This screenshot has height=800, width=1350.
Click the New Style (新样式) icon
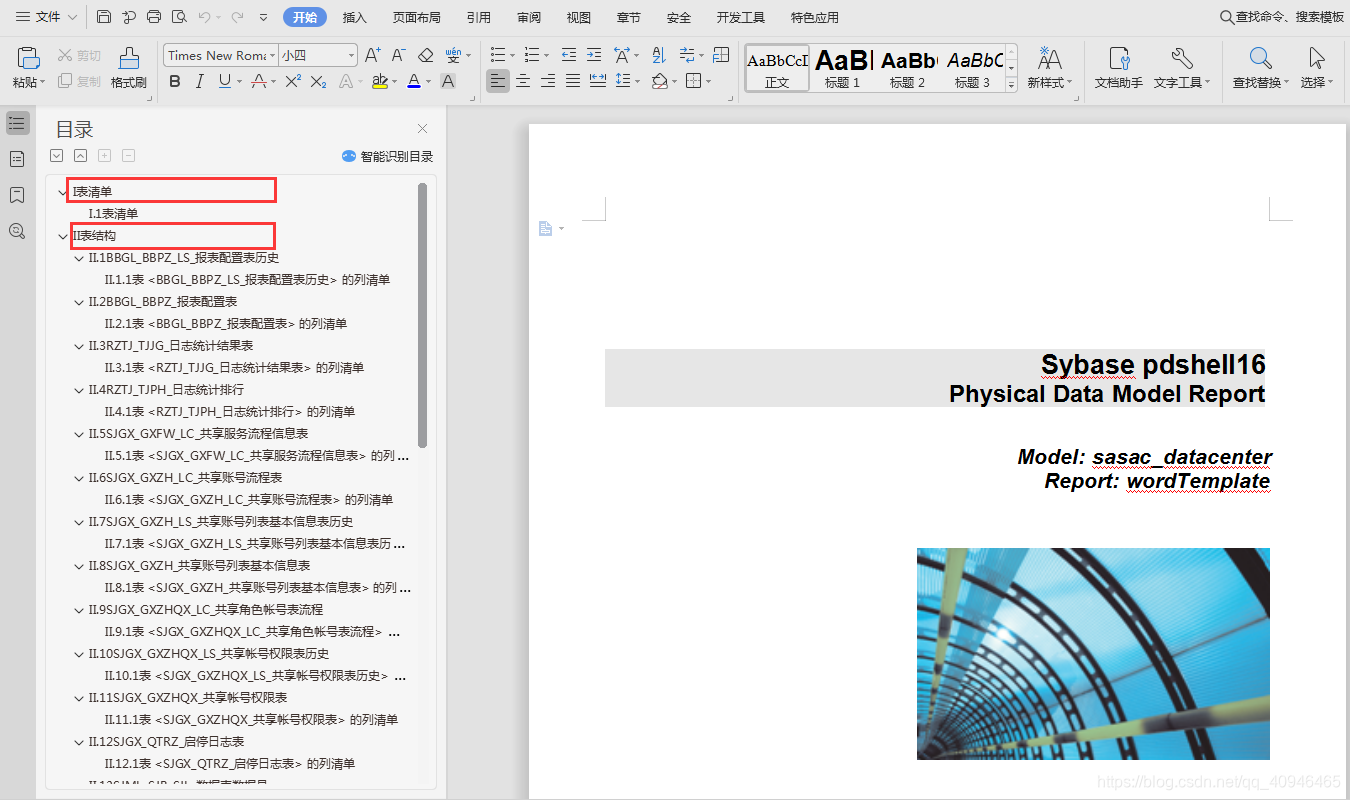pos(1049,68)
